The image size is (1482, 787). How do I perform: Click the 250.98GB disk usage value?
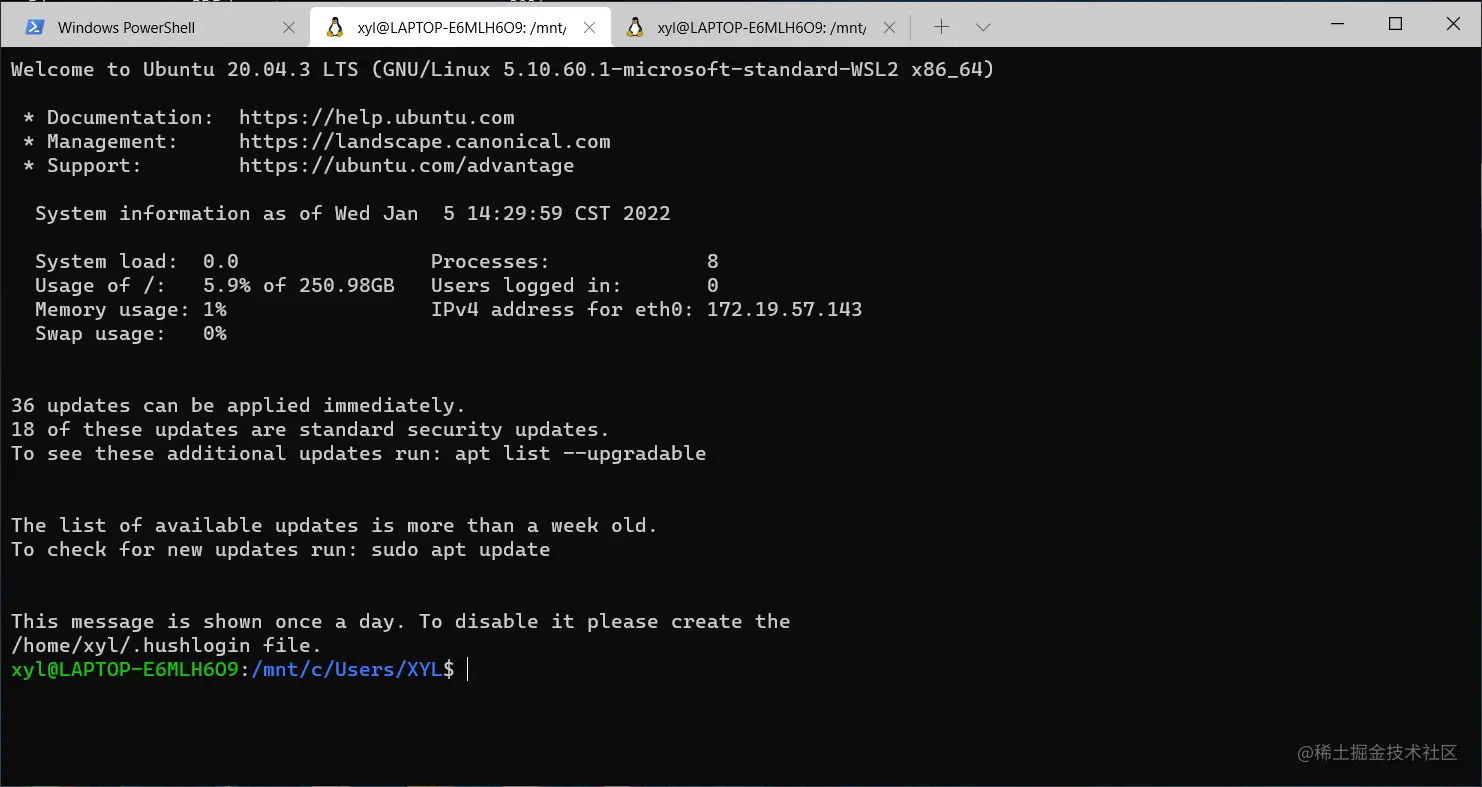[x=347, y=286]
